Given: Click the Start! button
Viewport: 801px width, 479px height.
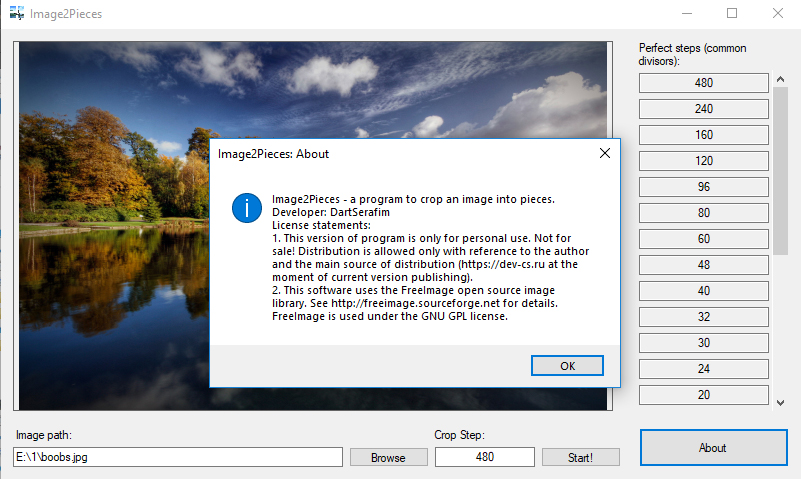Looking at the screenshot, I should 580,457.
